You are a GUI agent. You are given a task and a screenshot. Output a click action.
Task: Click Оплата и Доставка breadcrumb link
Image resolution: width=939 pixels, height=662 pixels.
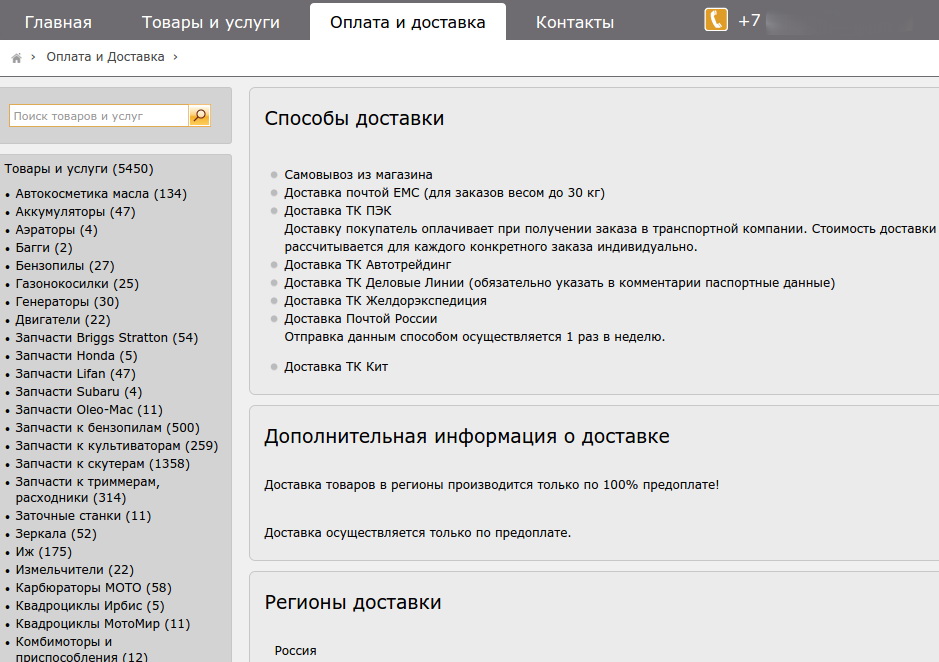[105, 57]
